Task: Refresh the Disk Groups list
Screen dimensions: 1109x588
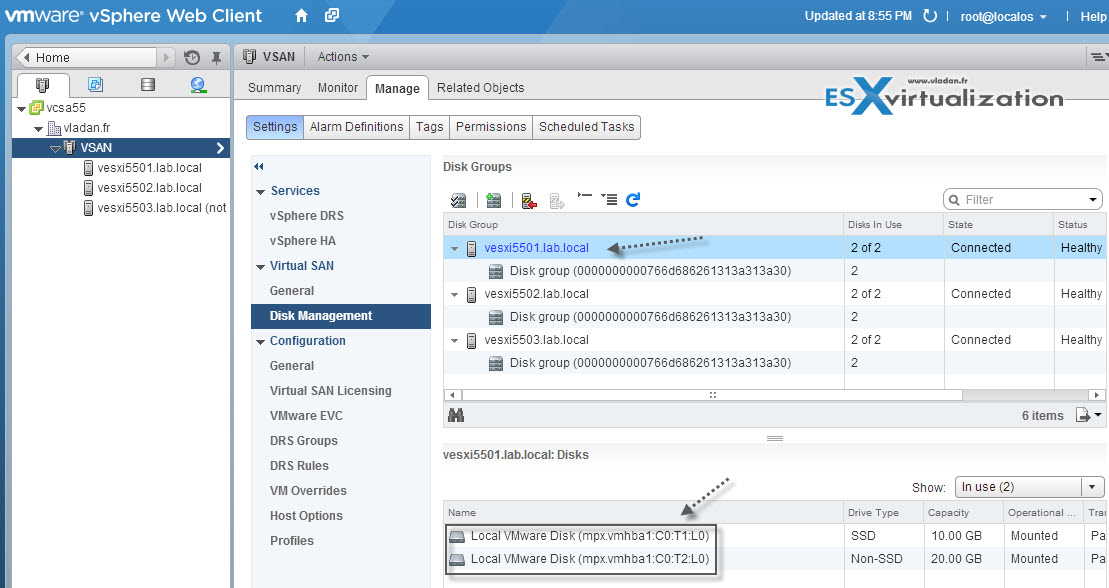Action: click(633, 200)
